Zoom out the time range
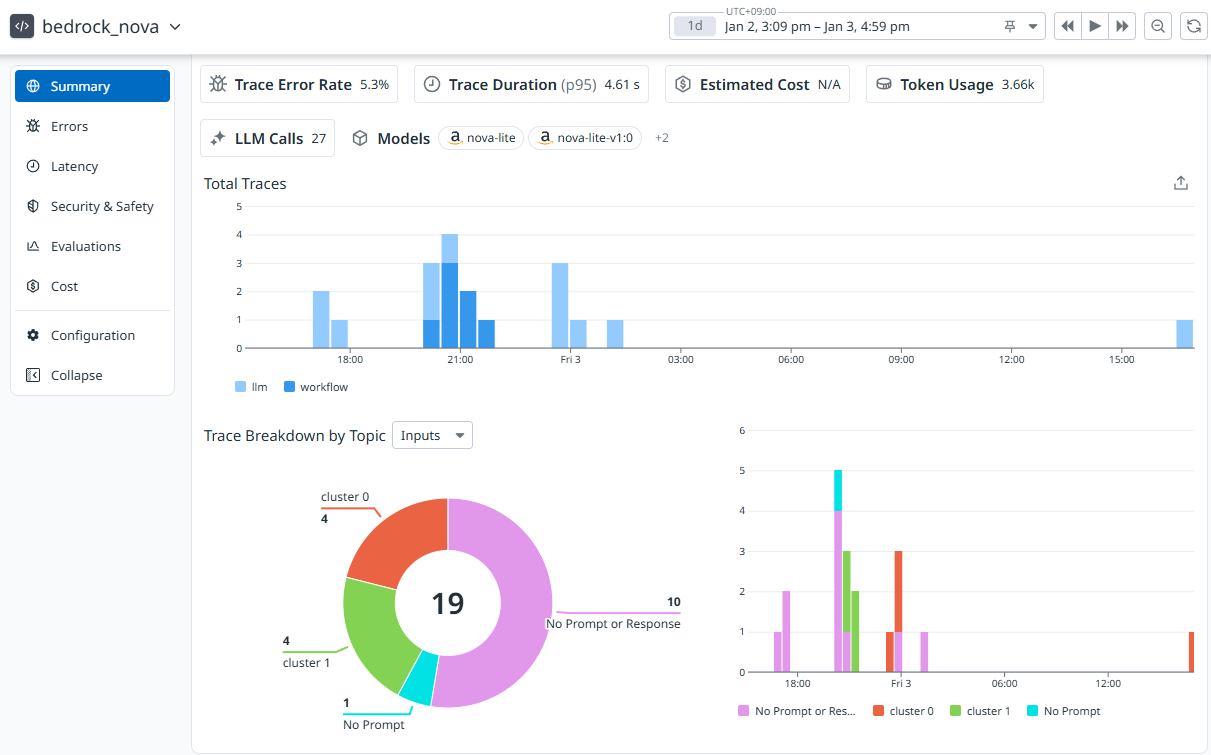The image size is (1211, 755). [x=1158, y=26]
